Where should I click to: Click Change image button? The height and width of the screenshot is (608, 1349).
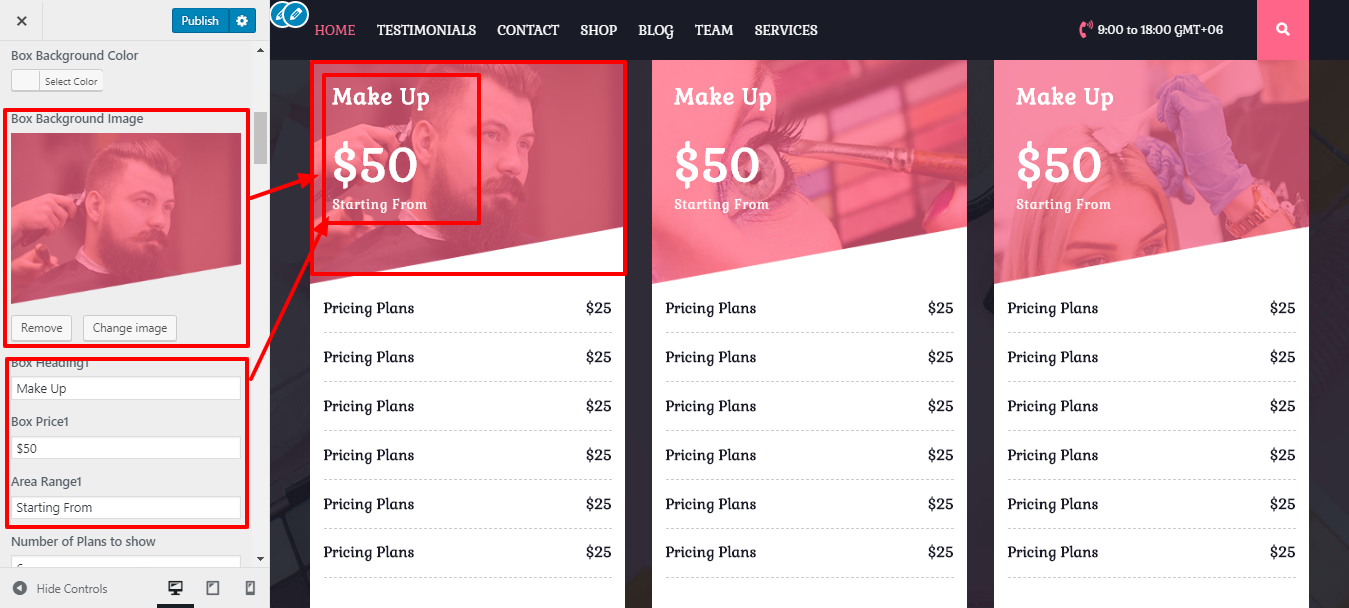coord(130,328)
